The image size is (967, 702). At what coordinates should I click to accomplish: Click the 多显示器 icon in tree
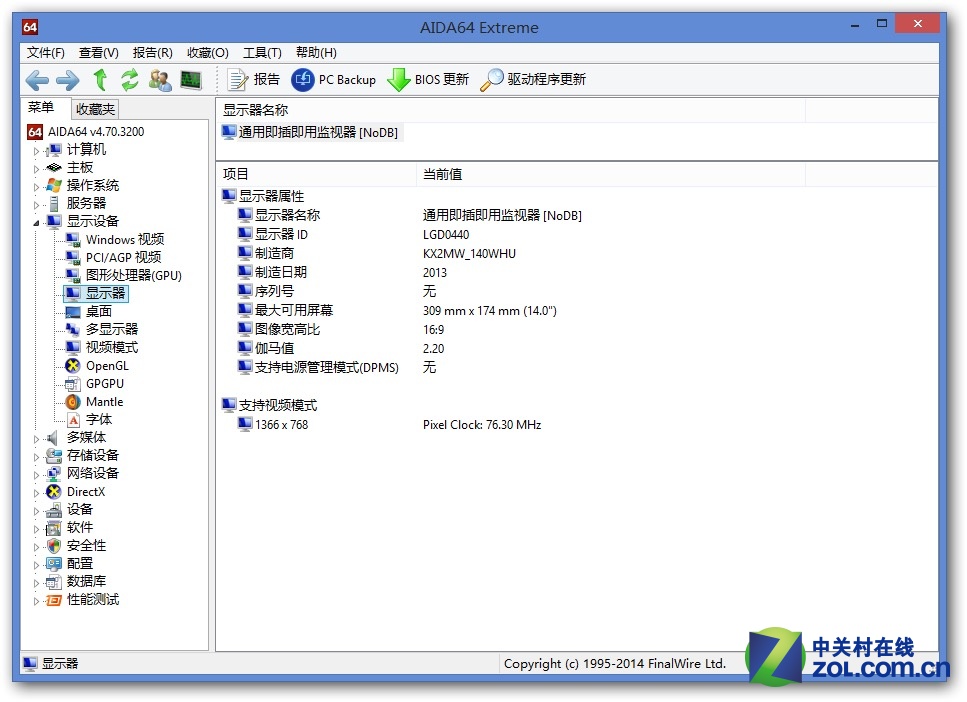[73, 329]
